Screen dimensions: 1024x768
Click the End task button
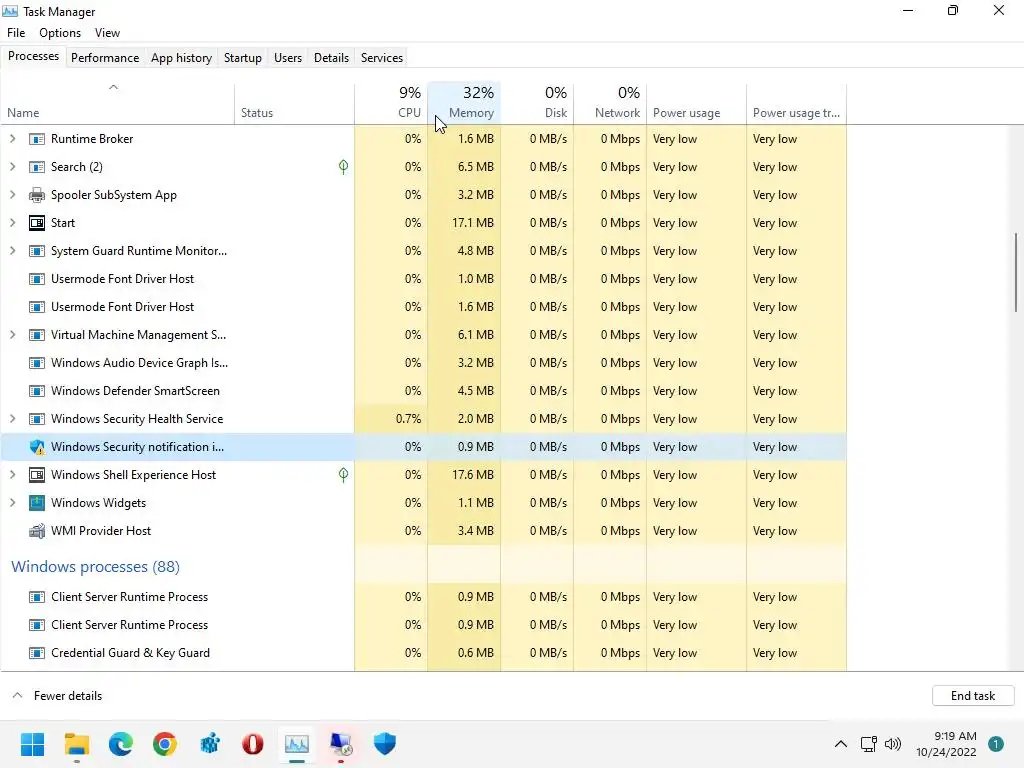point(973,696)
